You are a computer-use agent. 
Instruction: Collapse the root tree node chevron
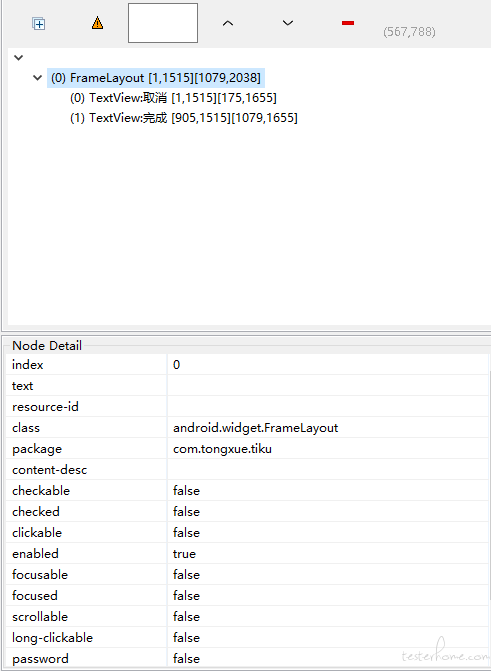[18, 57]
